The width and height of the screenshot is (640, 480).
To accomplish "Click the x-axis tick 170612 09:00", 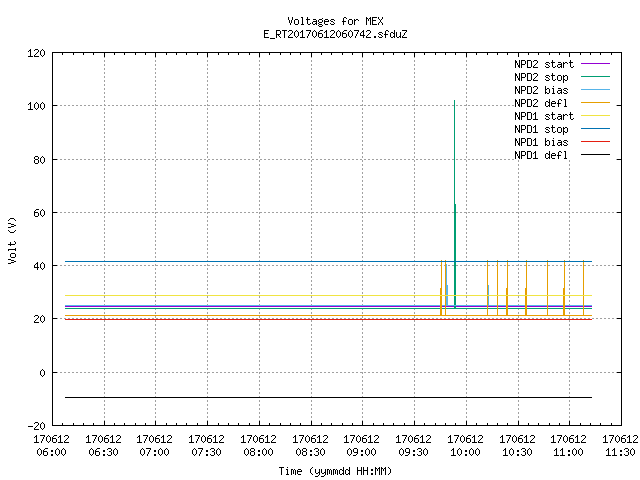I will point(361,446).
